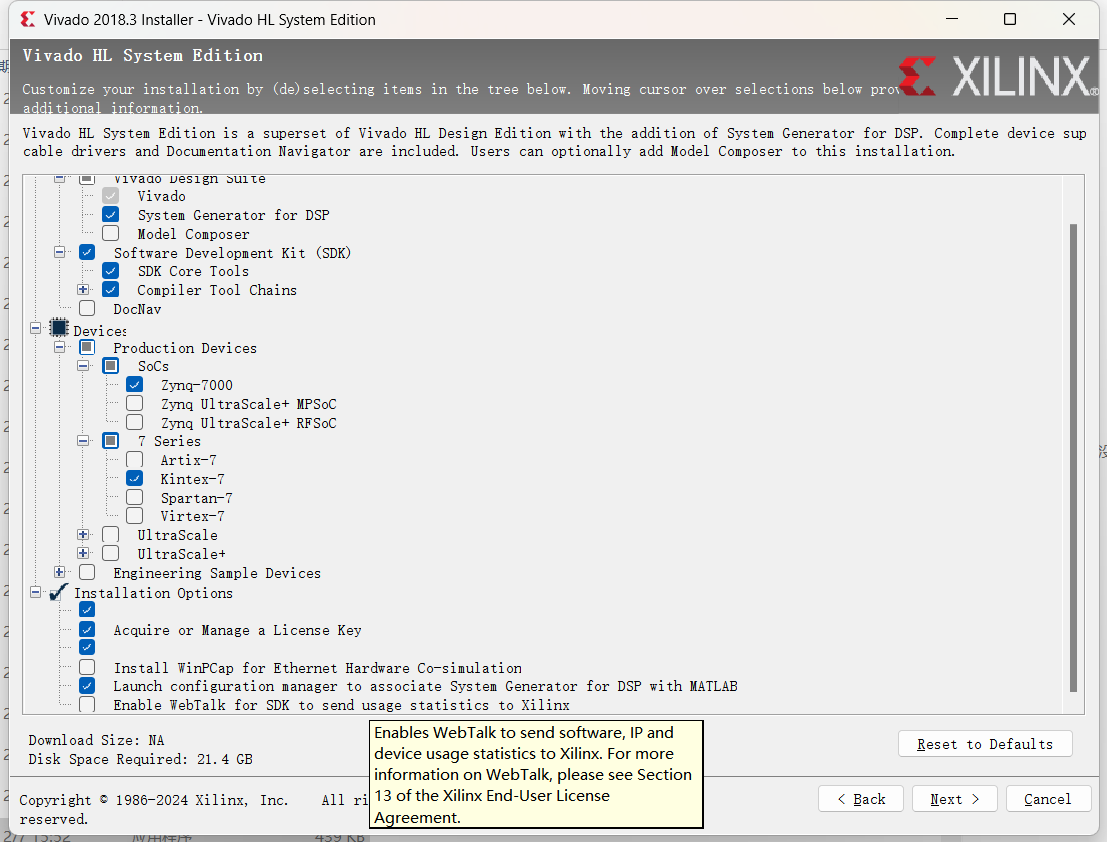Select the Production Devices label
The width and height of the screenshot is (1107, 842).
coord(185,348)
